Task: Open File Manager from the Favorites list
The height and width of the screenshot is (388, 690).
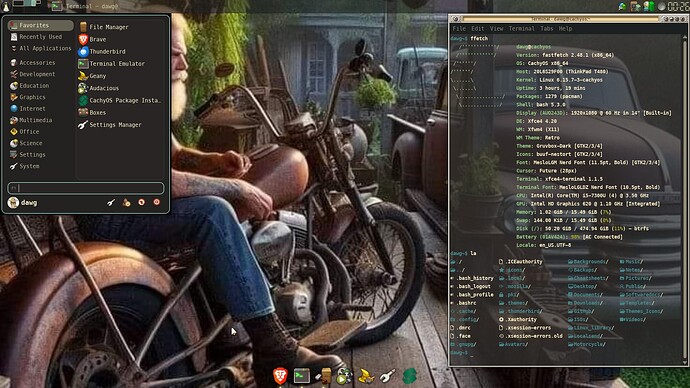Action: coord(120,27)
